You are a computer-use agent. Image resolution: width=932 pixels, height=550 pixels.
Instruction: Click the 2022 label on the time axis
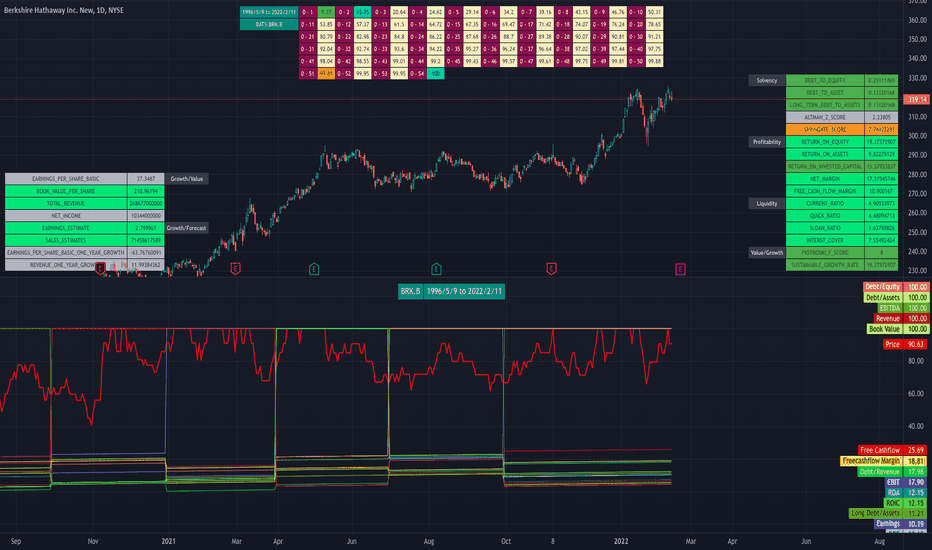coord(621,541)
